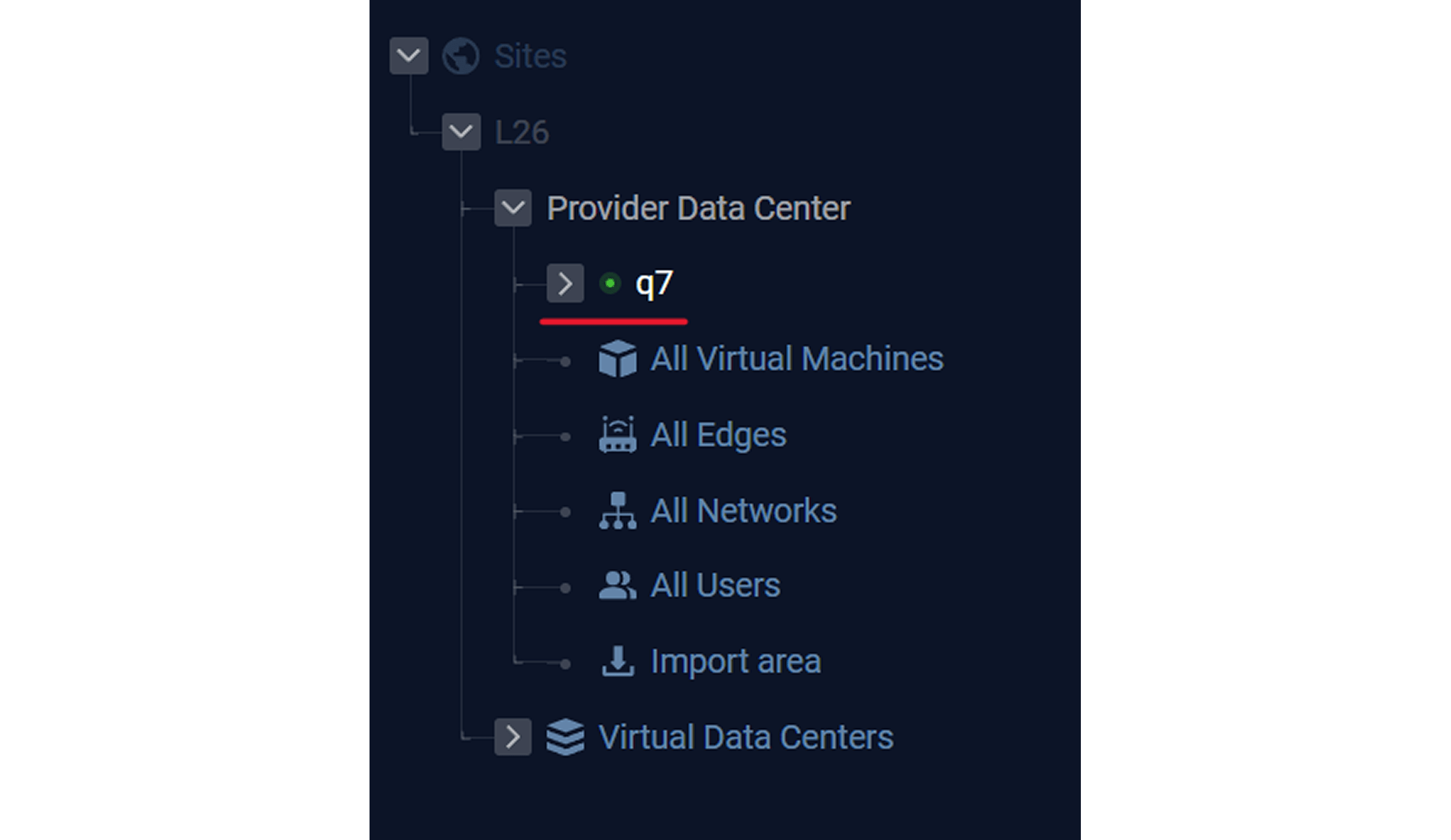Select the q7 tree item

pyautogui.click(x=654, y=283)
